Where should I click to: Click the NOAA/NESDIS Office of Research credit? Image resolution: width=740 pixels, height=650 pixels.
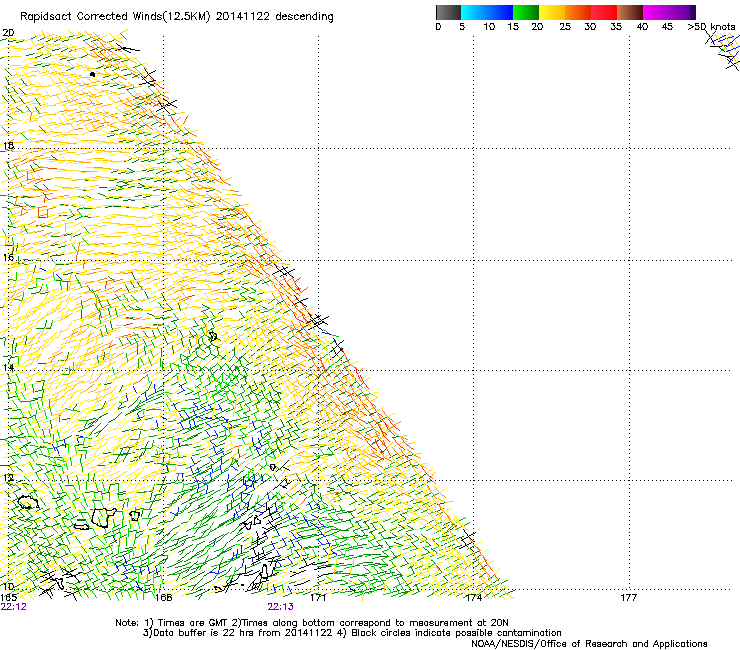coord(589,643)
